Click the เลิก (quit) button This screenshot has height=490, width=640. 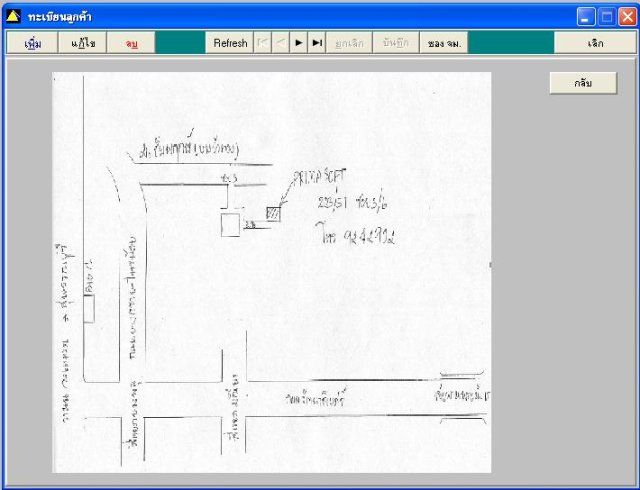pos(595,42)
